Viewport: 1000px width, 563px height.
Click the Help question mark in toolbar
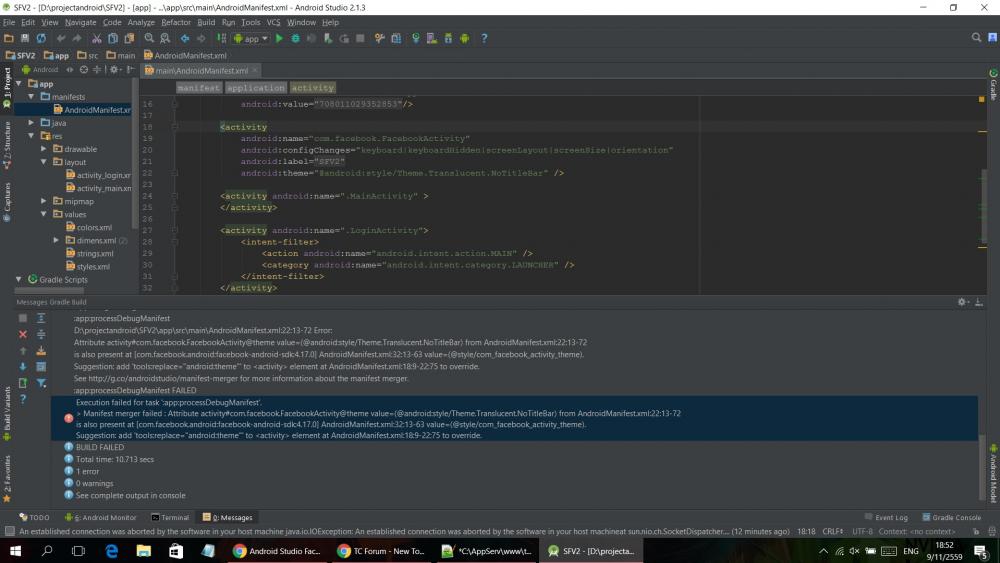tap(484, 38)
